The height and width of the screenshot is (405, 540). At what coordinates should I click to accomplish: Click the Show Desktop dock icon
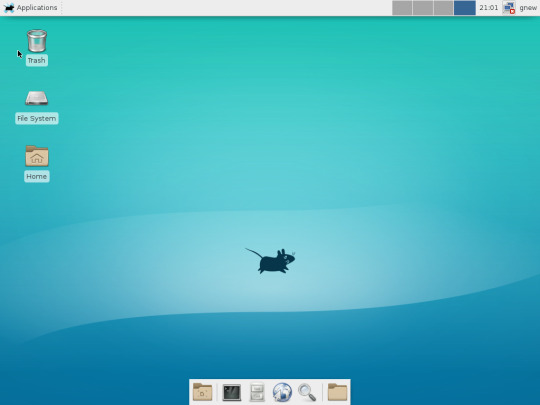coord(202,392)
